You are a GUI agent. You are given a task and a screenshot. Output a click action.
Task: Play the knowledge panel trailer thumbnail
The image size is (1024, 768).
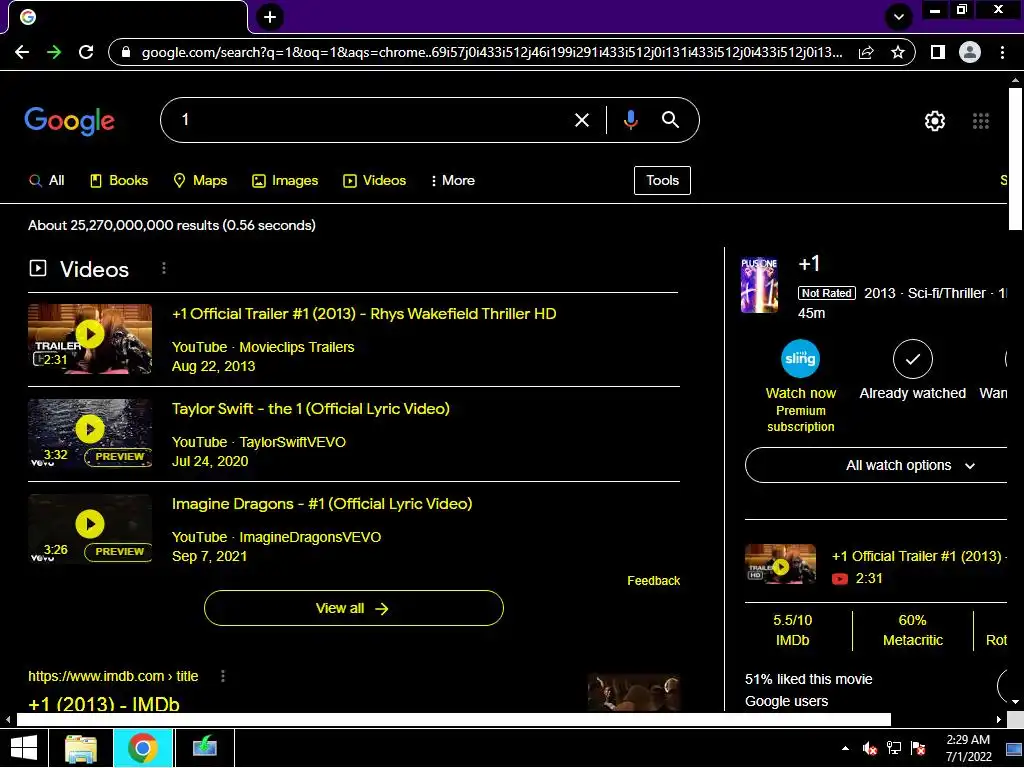coord(780,564)
